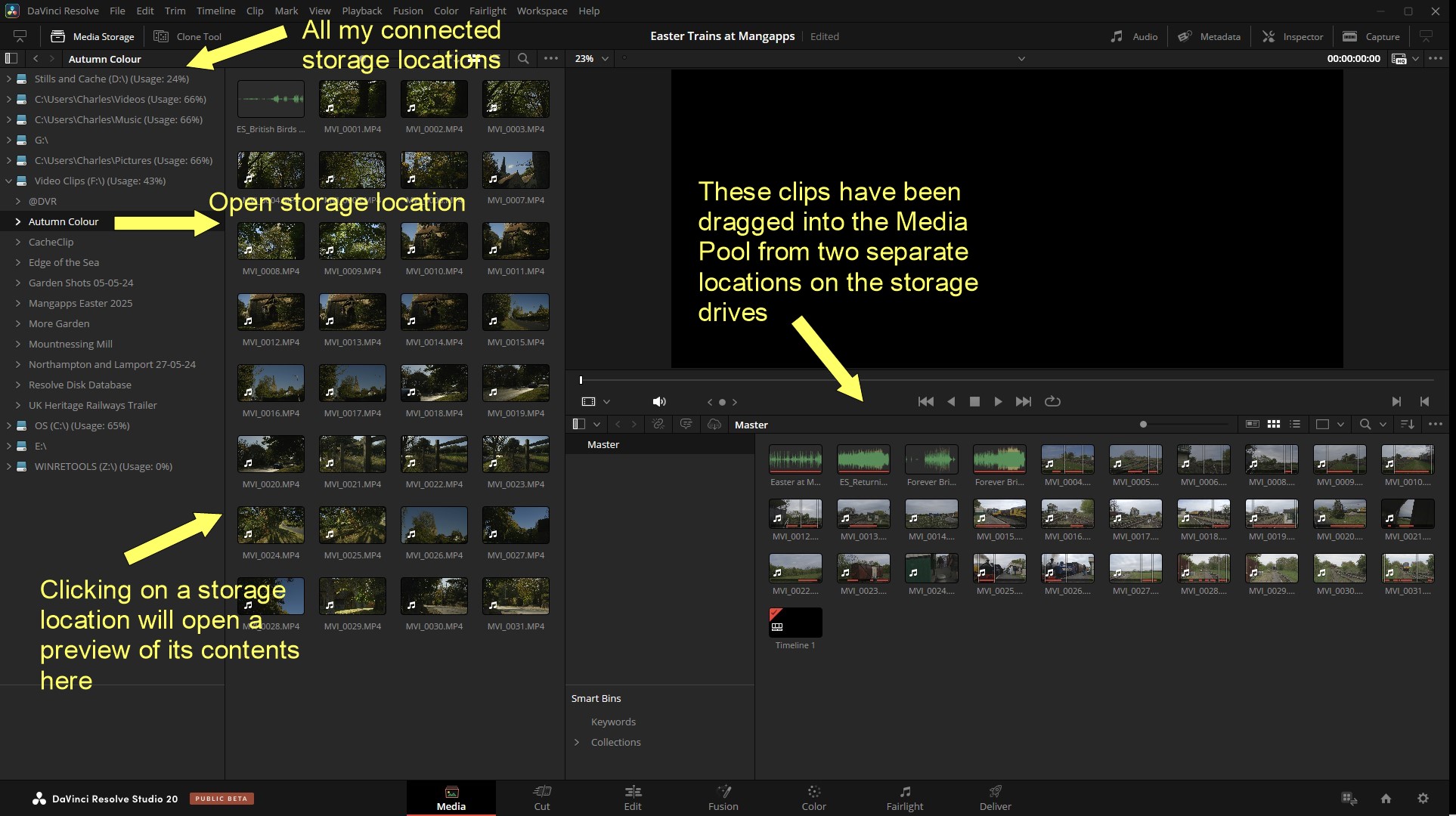Click the Mark Out button
Viewport: 1456px width, 816px height.
coord(1424,401)
